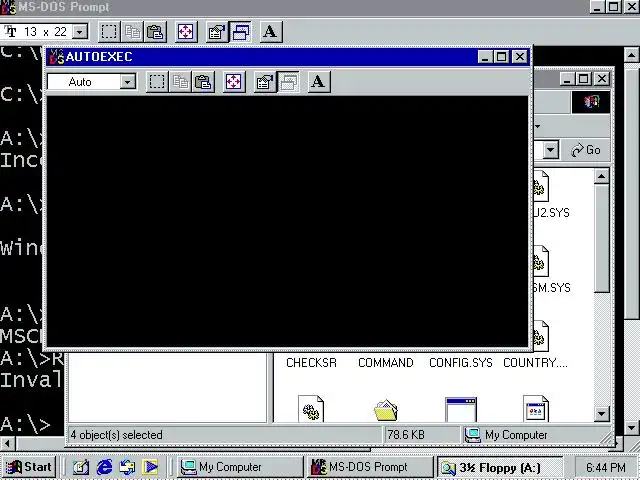Select file icon above the SM.SYS label
Screen dimensions: 640x480
[x=540, y=262]
